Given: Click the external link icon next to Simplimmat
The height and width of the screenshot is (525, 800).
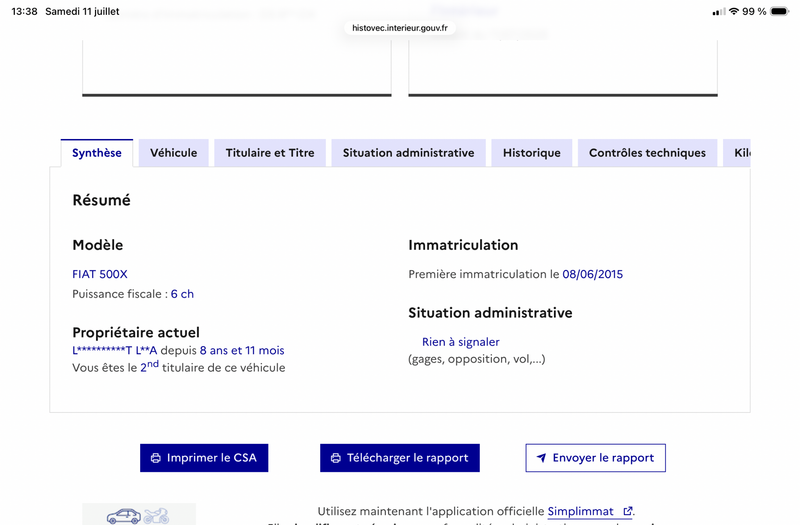Looking at the screenshot, I should coord(628,511).
